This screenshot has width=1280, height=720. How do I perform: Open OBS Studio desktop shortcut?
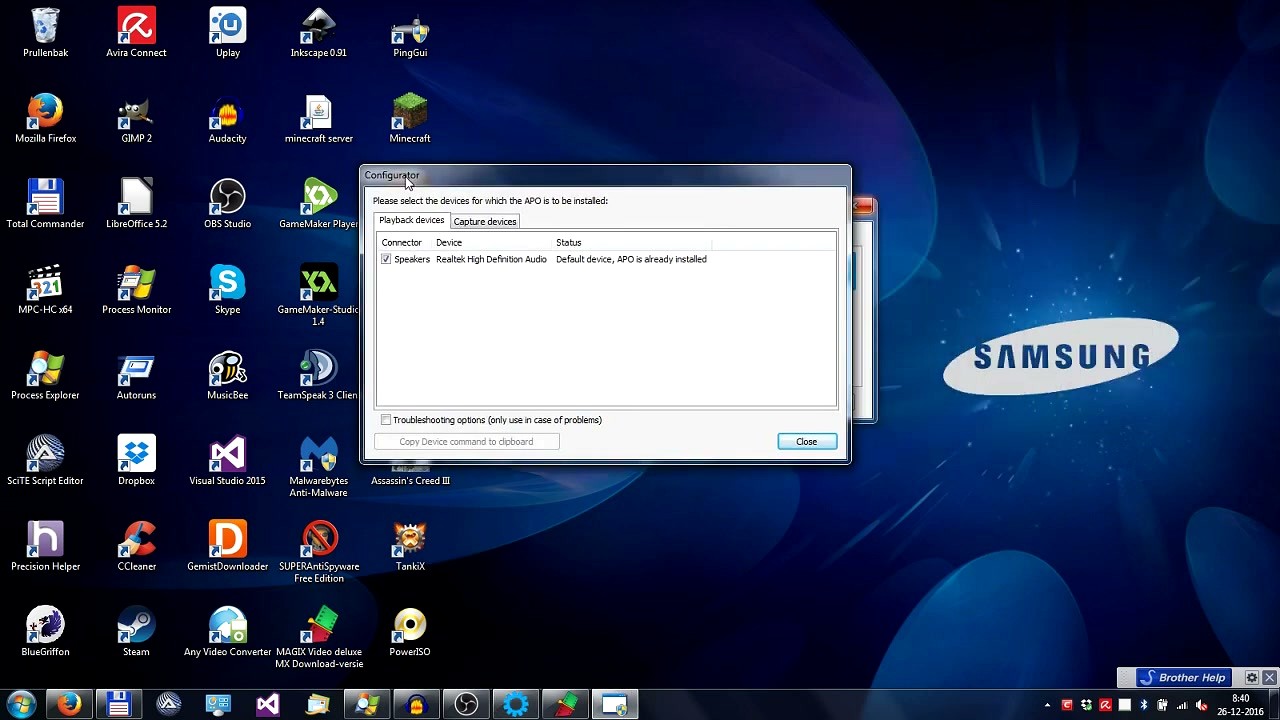click(227, 203)
